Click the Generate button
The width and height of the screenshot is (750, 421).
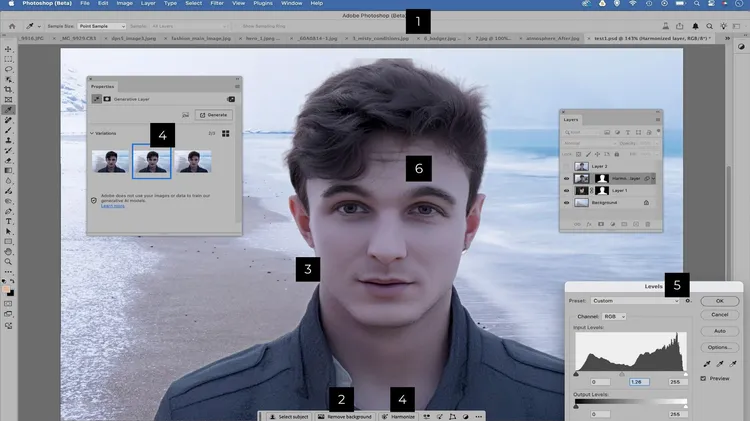tap(213, 115)
